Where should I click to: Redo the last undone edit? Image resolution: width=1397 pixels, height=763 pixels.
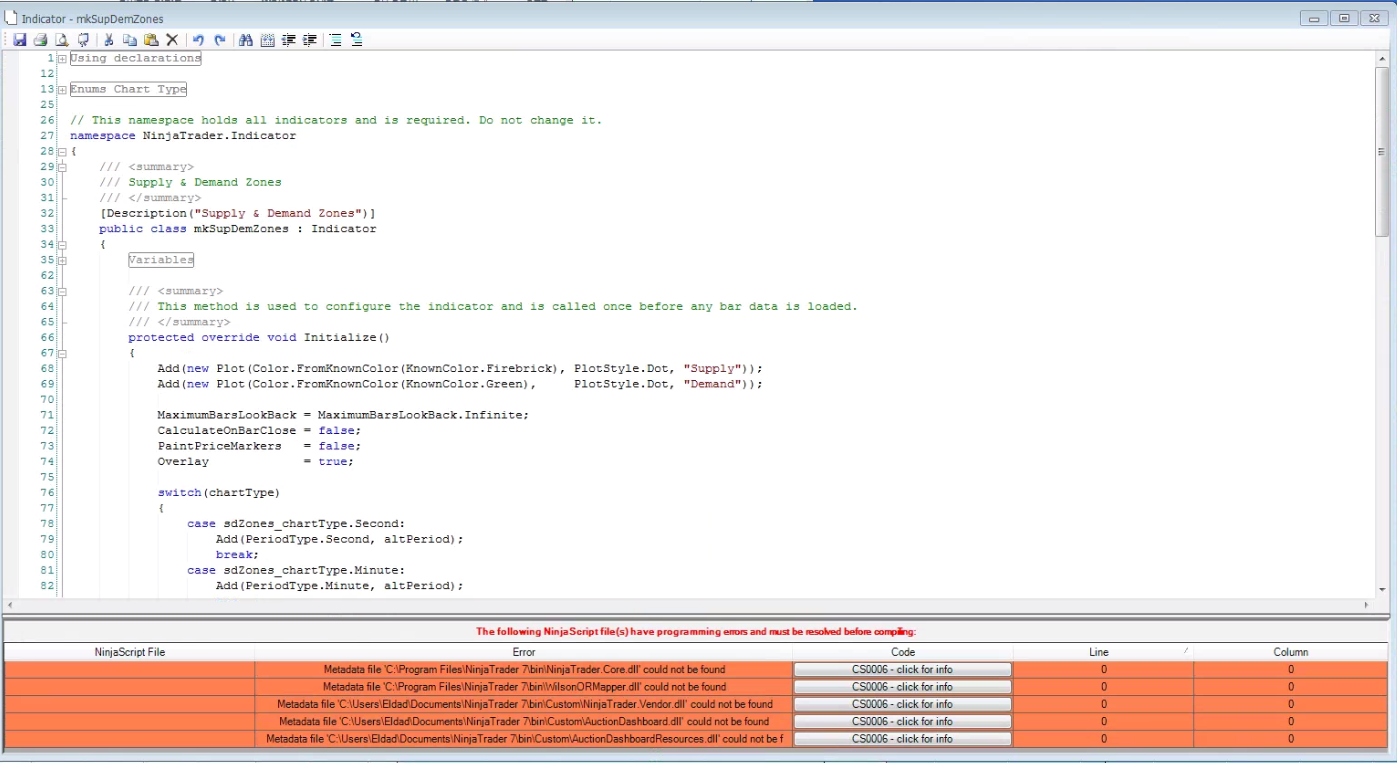[x=220, y=40]
